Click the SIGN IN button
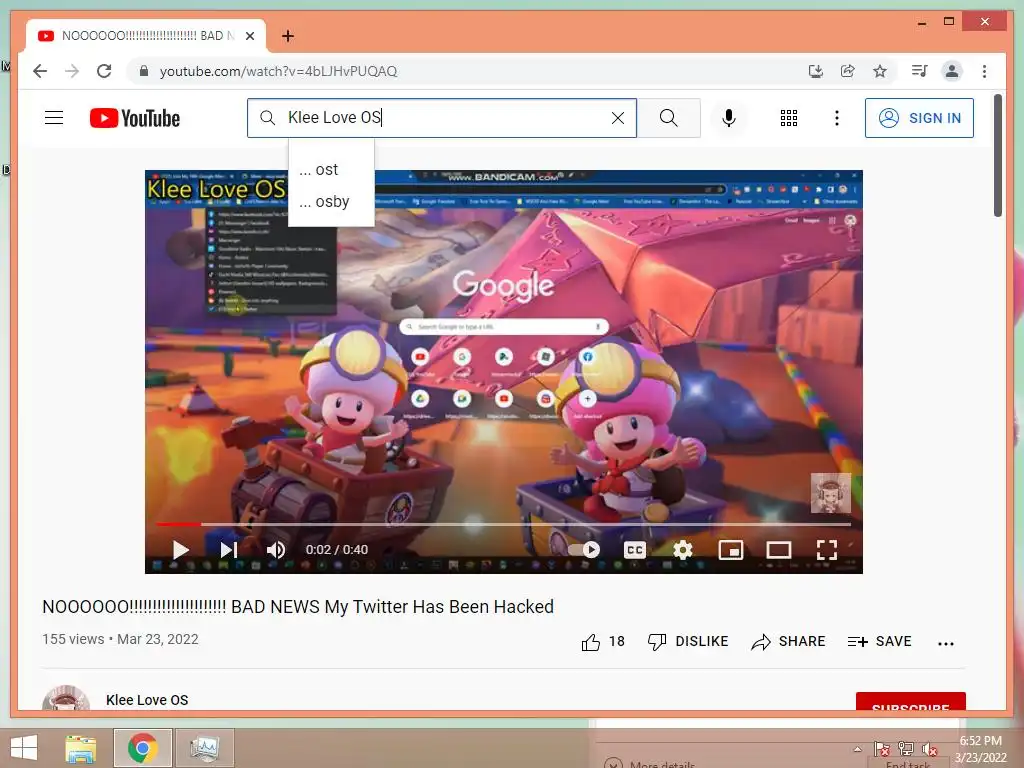1024x768 pixels. [919, 118]
